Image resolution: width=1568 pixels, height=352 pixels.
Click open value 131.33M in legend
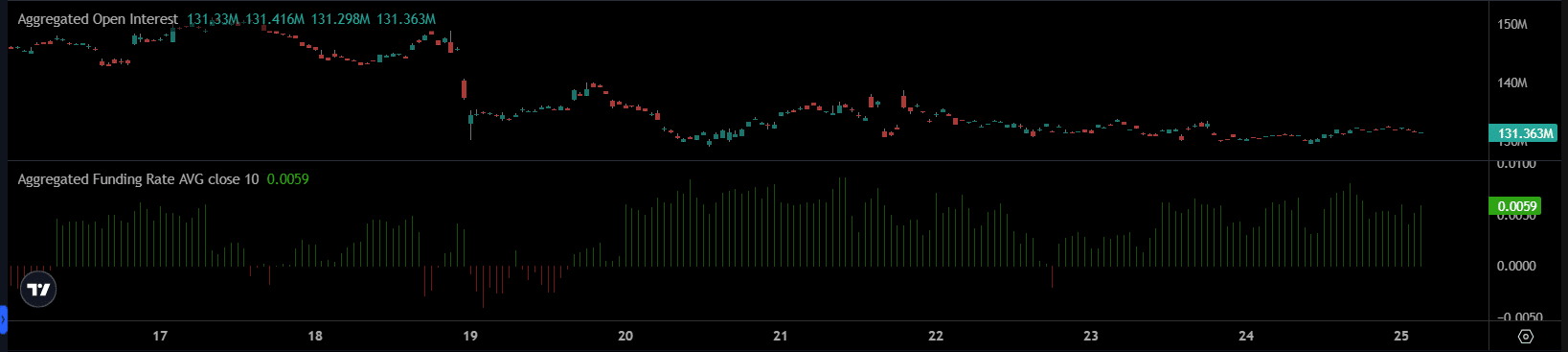pos(213,19)
